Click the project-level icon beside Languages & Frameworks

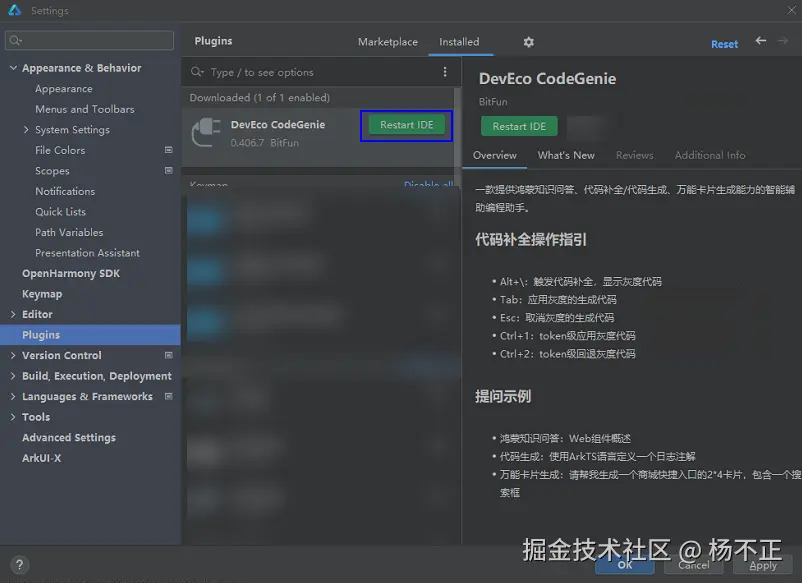pyautogui.click(x=168, y=396)
